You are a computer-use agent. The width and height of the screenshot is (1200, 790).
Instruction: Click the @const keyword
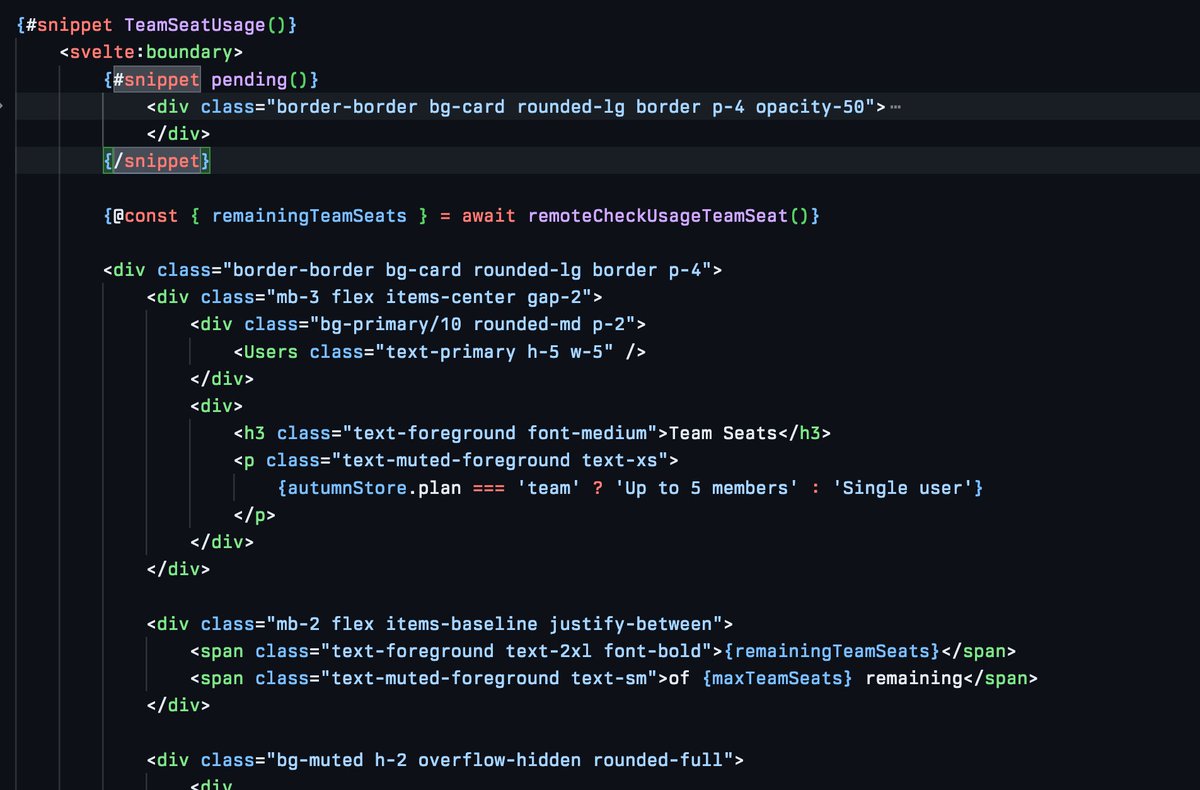(x=145, y=215)
